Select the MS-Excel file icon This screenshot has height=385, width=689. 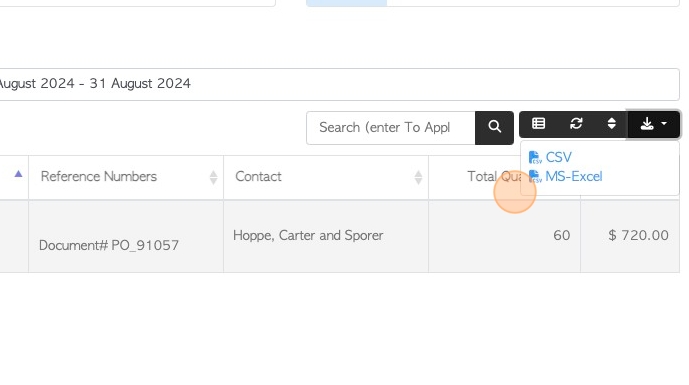pos(535,177)
